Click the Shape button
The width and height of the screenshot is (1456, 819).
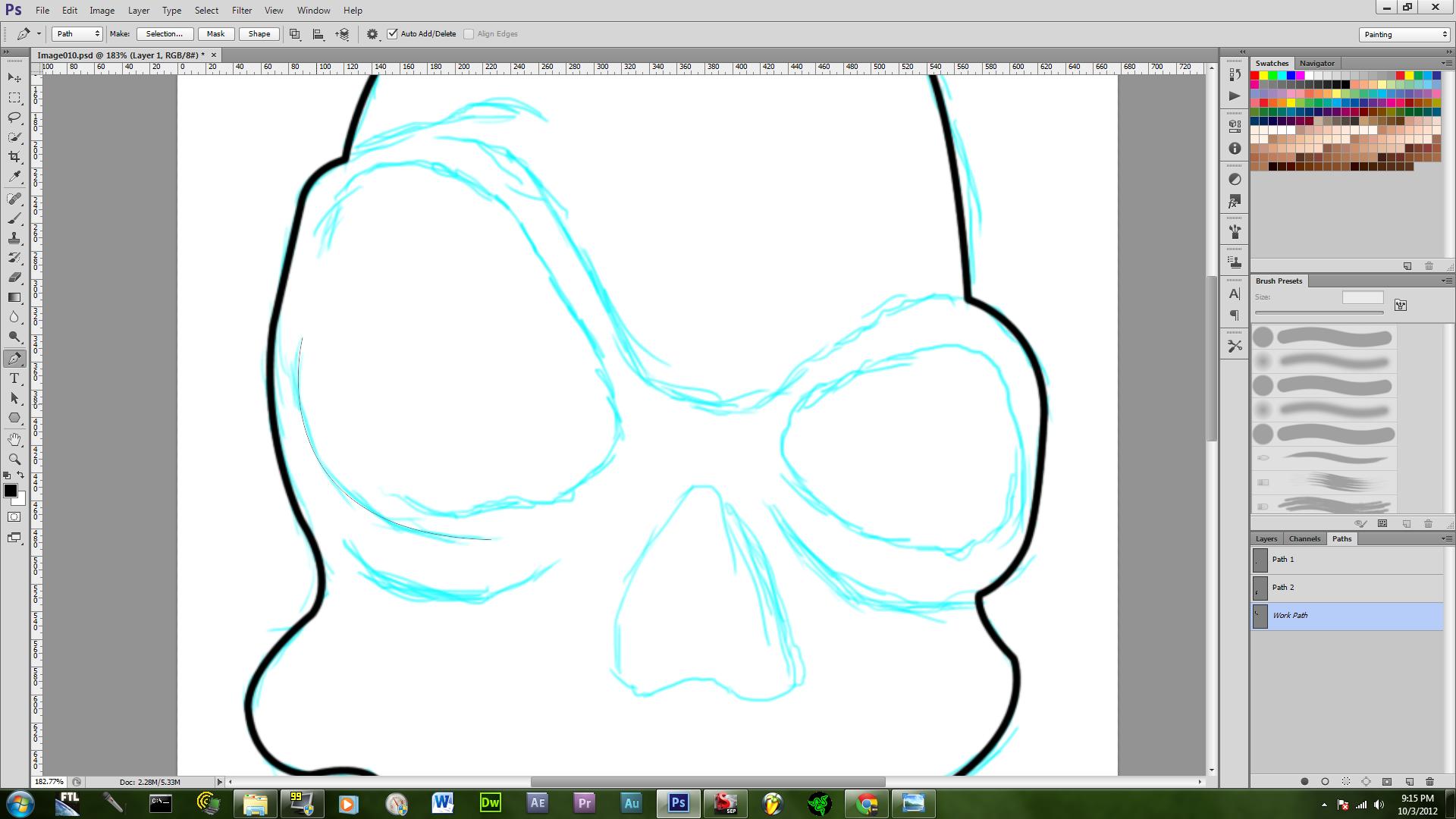pyautogui.click(x=259, y=34)
